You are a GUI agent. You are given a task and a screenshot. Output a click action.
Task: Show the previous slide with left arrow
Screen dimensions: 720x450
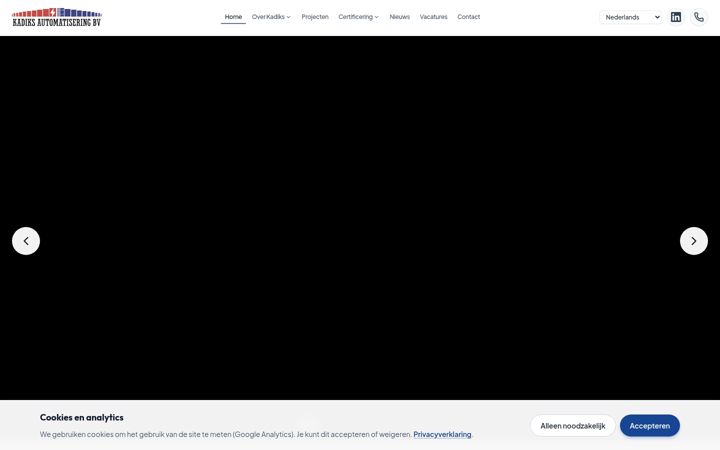(x=26, y=241)
